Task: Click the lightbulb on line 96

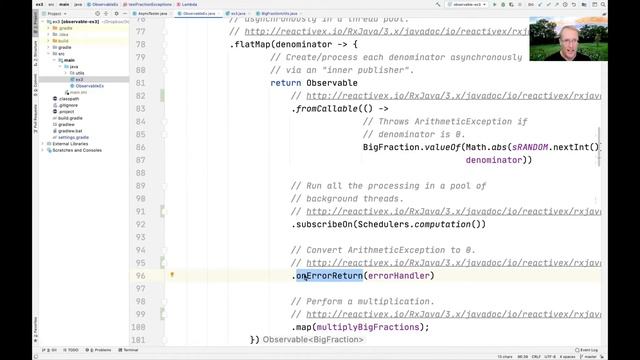Action: tap(172, 275)
